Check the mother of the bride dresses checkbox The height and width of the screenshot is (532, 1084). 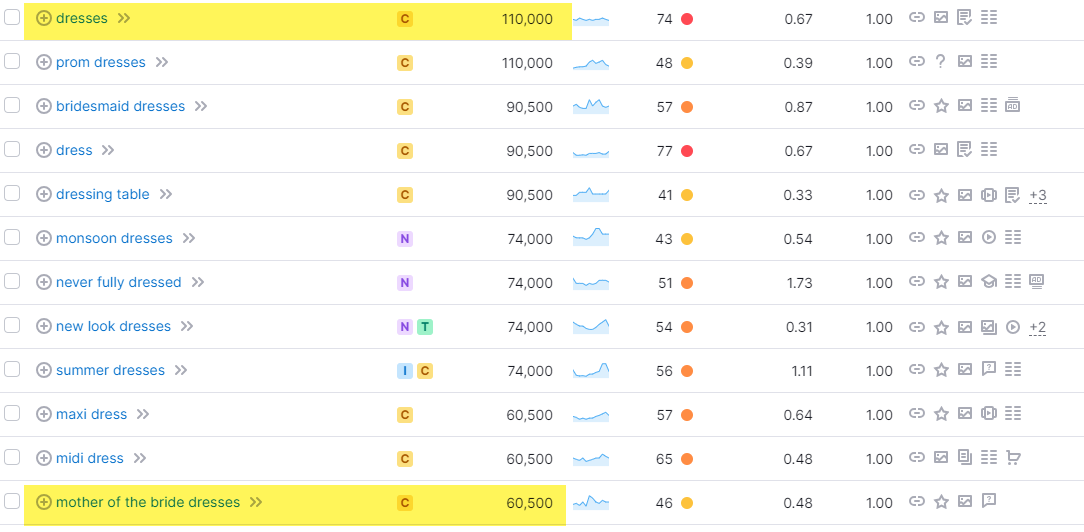(12, 502)
